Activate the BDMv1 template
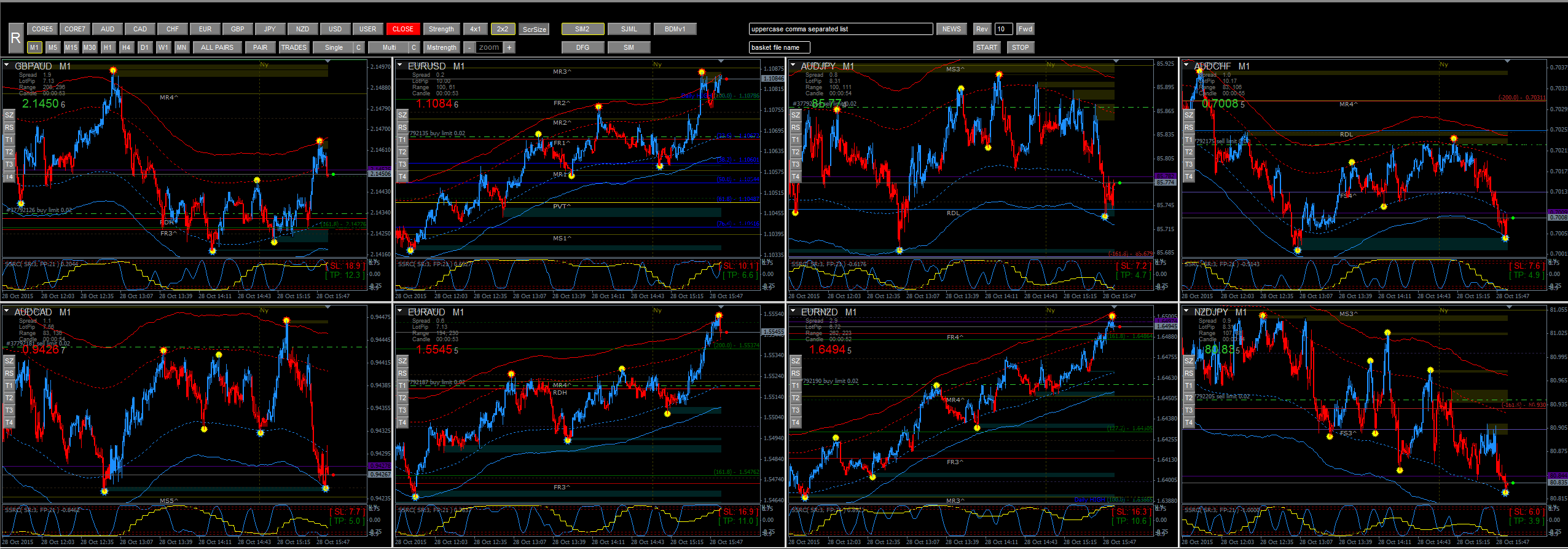 (675, 29)
